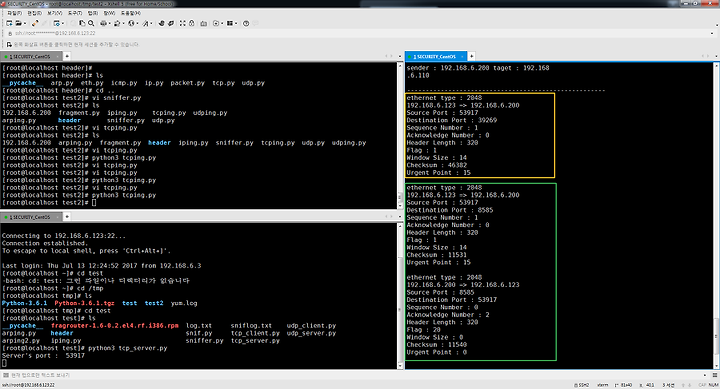Click the lock icon in address bar

(x=10, y=34)
